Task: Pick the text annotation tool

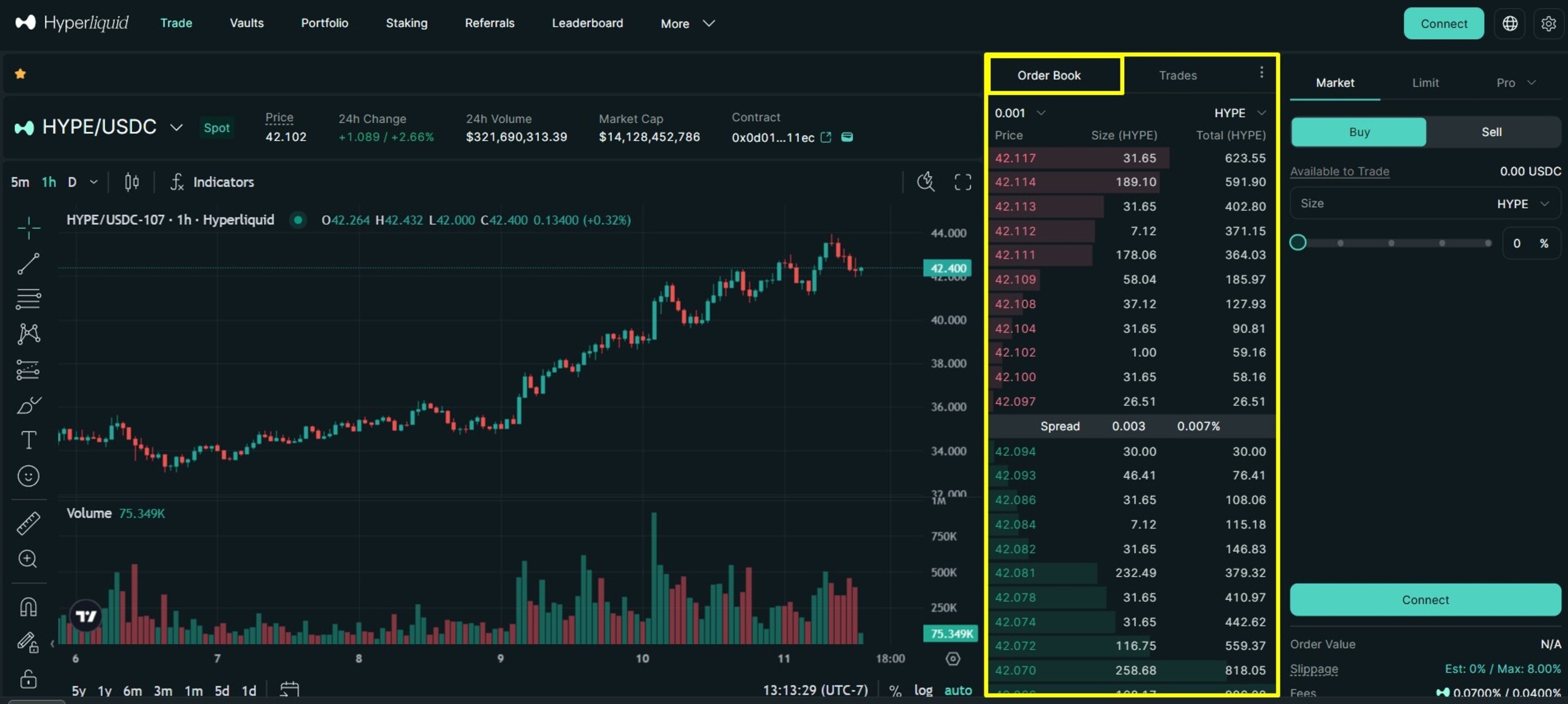Action: (28, 440)
